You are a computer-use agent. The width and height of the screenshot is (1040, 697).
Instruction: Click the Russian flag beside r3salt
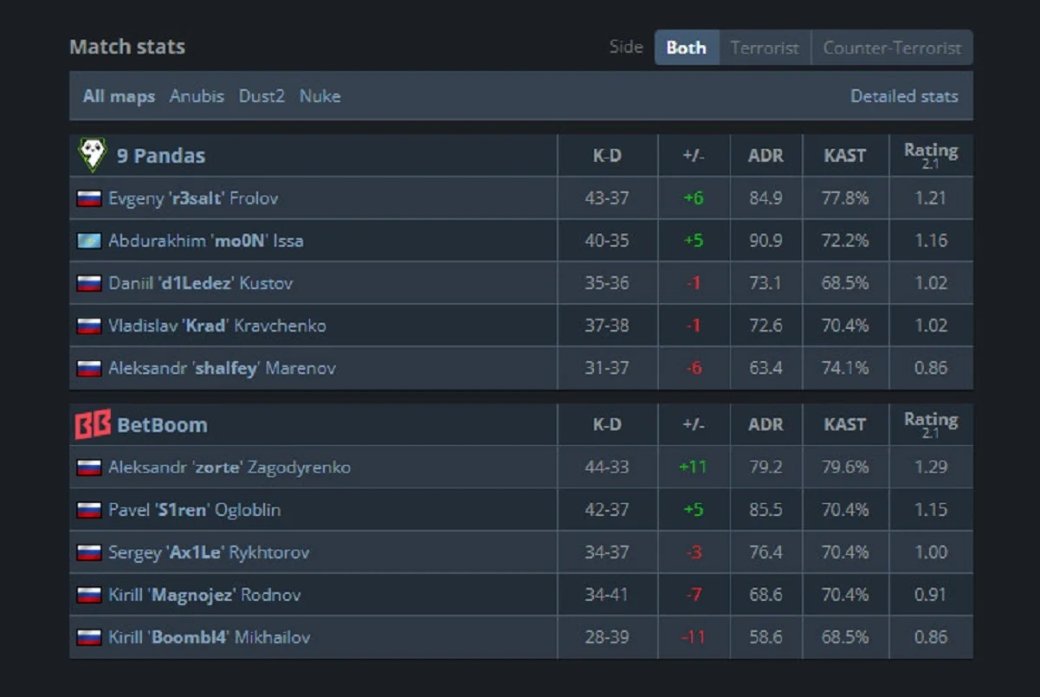tap(89, 198)
